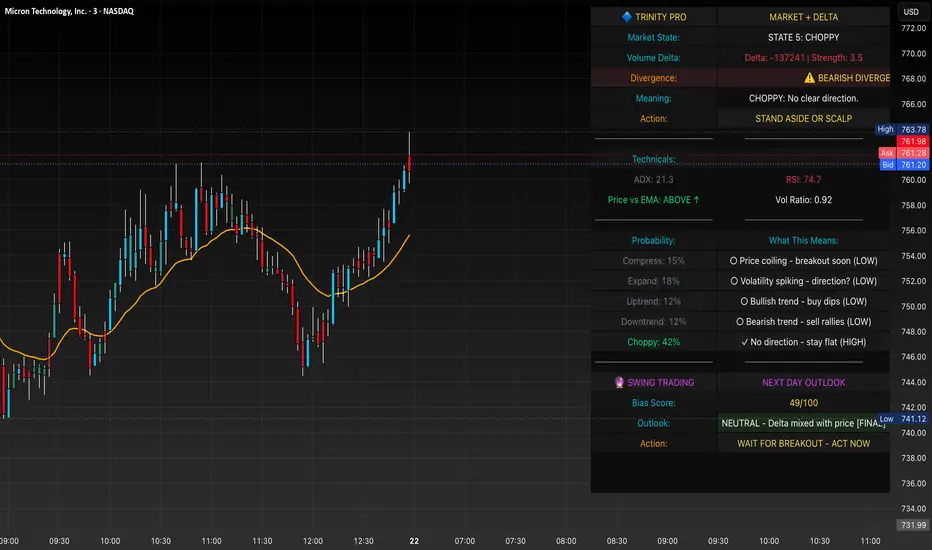Image resolution: width=932 pixels, height=550 pixels.
Task: Click the 12:00 time axis label
Action: 313,541
